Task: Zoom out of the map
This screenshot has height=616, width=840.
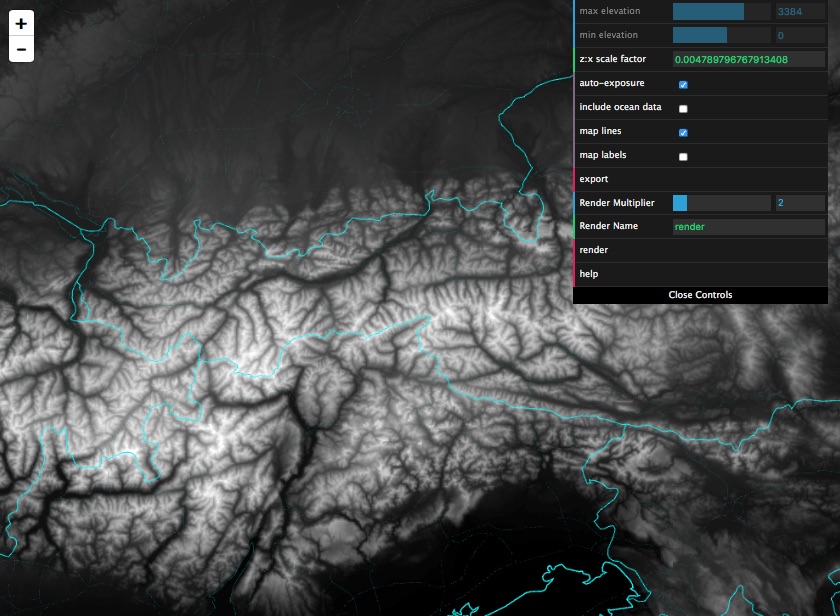Action: pyautogui.click(x=21, y=49)
